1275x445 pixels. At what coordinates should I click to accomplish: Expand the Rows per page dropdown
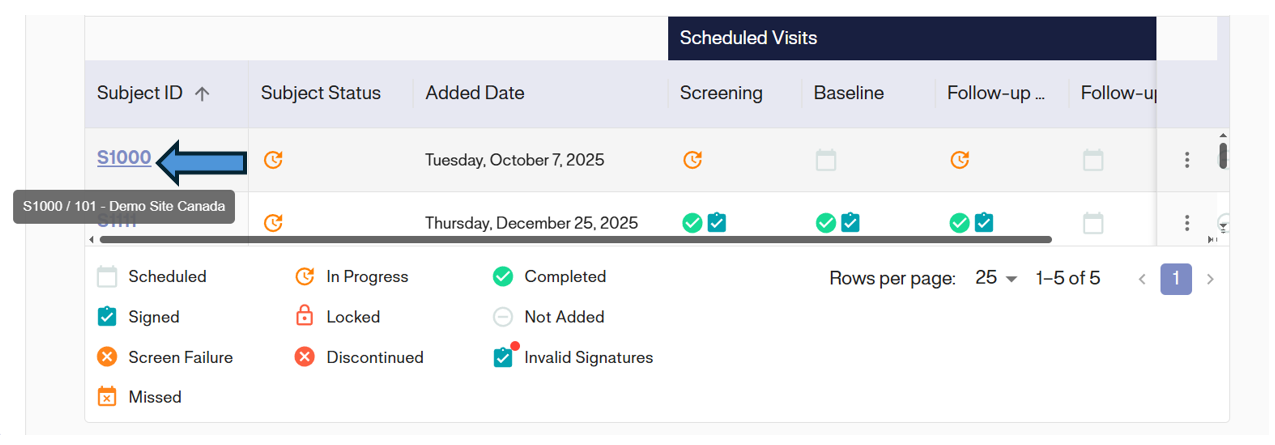pyautogui.click(x=996, y=278)
